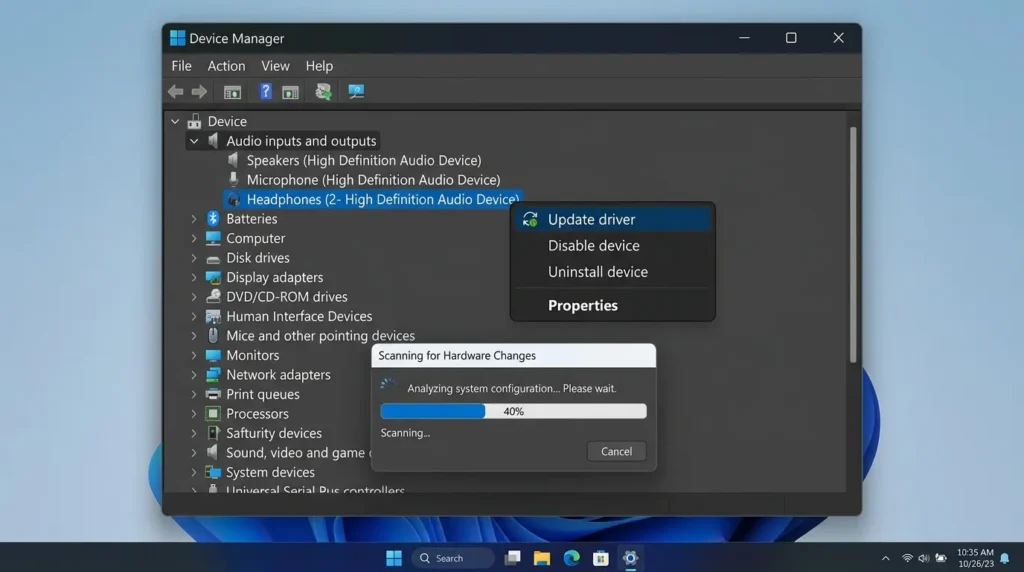The image size is (1024, 572).
Task: Click the speaker icon next to Speakers device
Action: click(233, 160)
